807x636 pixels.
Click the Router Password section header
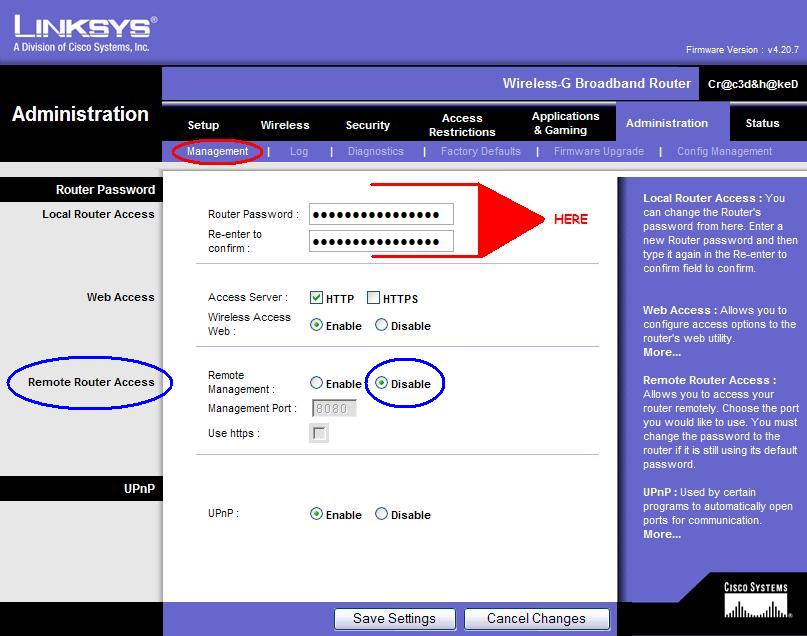pyautogui.click(x=105, y=190)
